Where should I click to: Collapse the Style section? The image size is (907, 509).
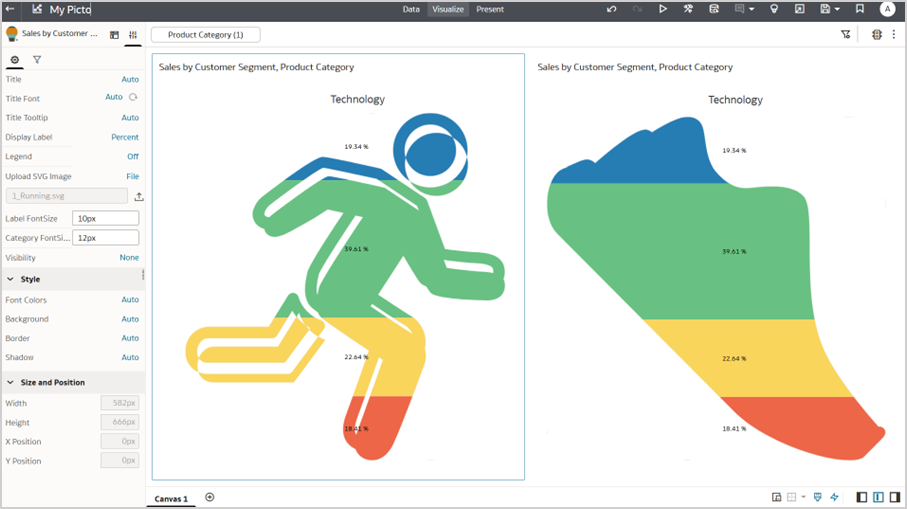pos(10,279)
